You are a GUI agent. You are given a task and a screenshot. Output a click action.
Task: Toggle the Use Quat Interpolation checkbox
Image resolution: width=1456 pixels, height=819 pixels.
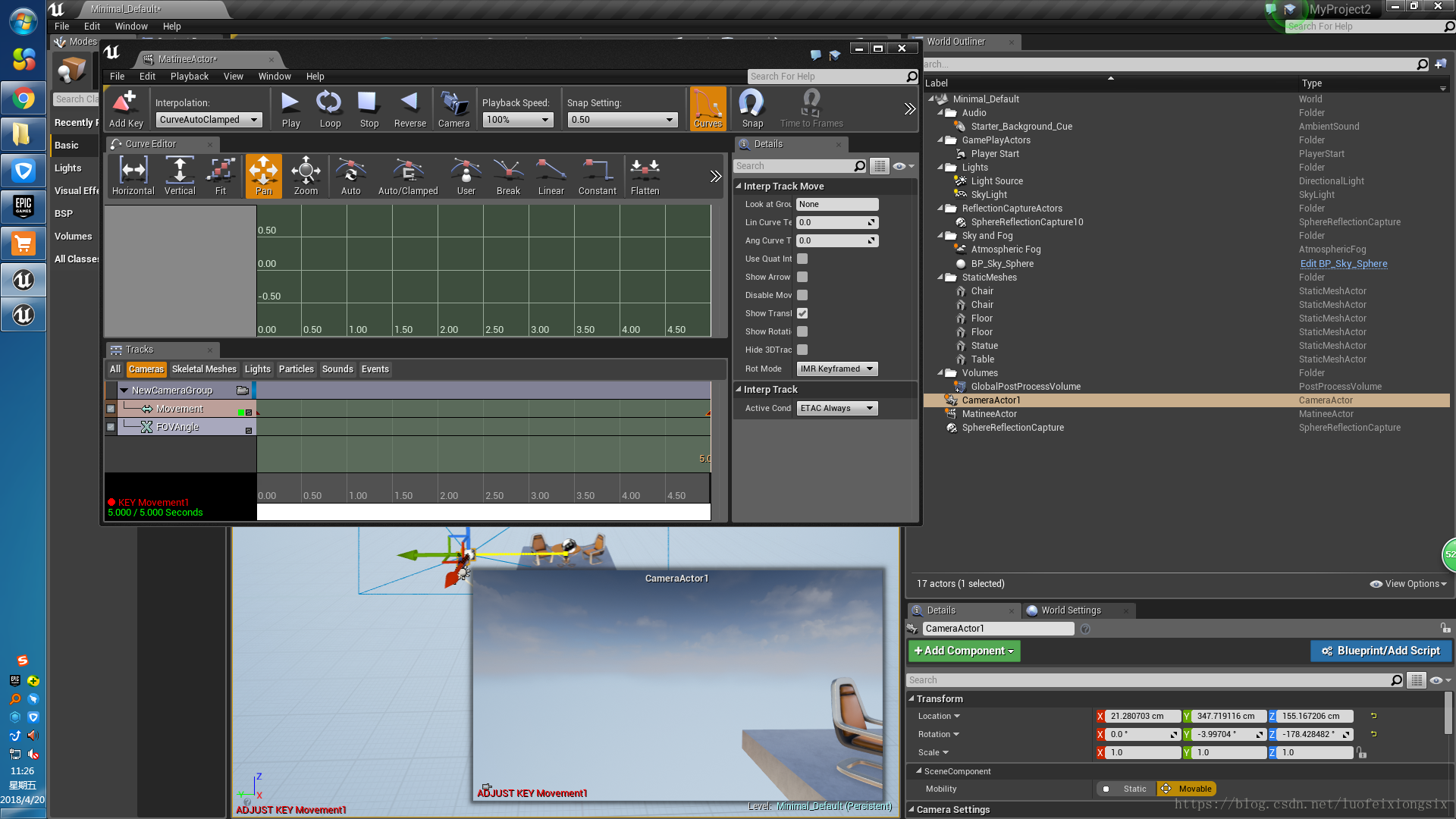coord(802,259)
